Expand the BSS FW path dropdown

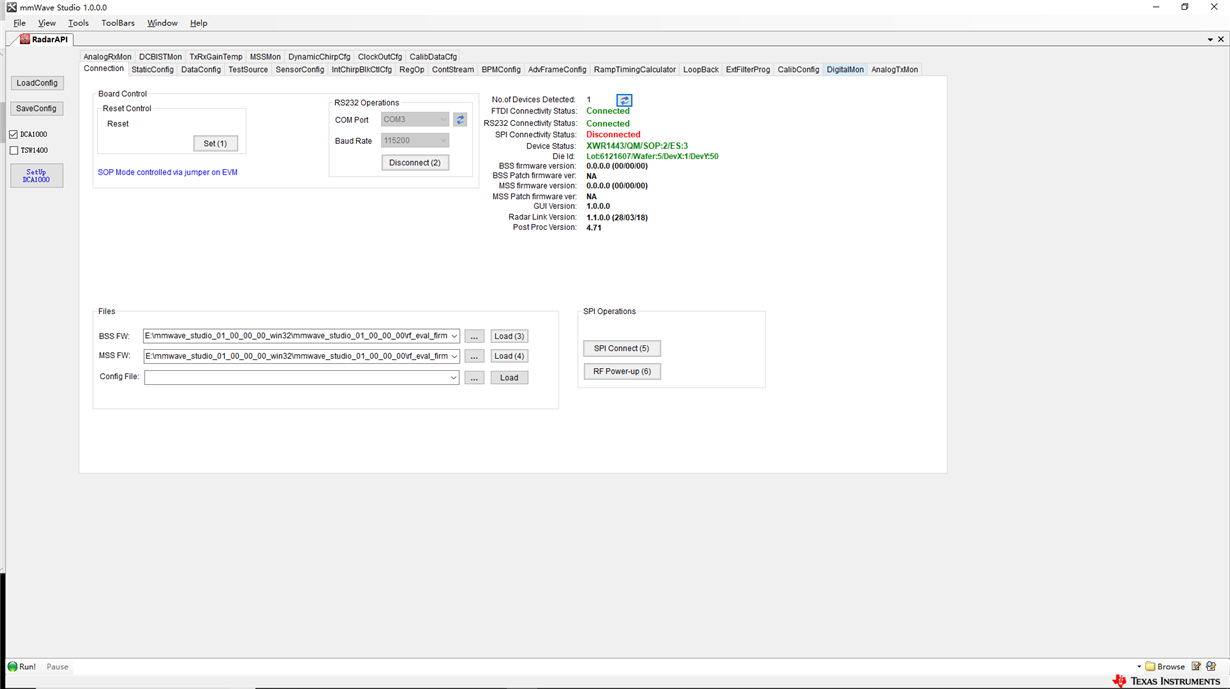click(x=454, y=336)
